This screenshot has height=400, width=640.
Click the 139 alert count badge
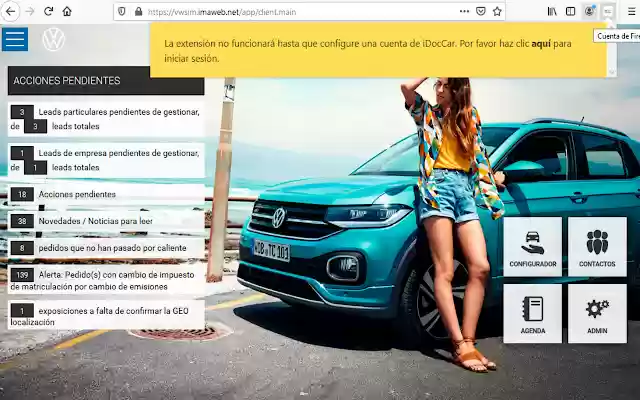[x=22, y=275]
